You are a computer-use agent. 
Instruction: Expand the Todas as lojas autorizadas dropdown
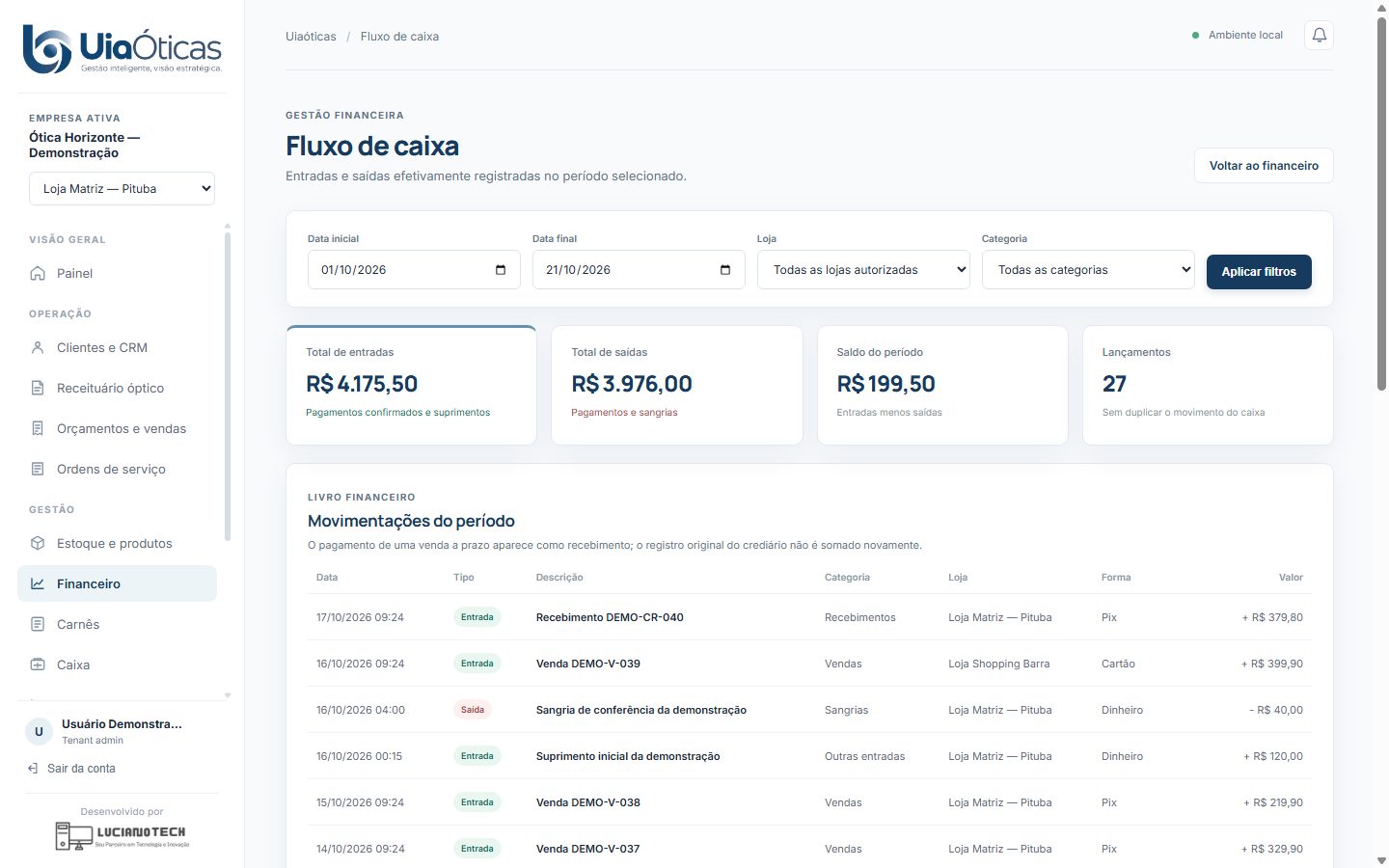pos(863,270)
